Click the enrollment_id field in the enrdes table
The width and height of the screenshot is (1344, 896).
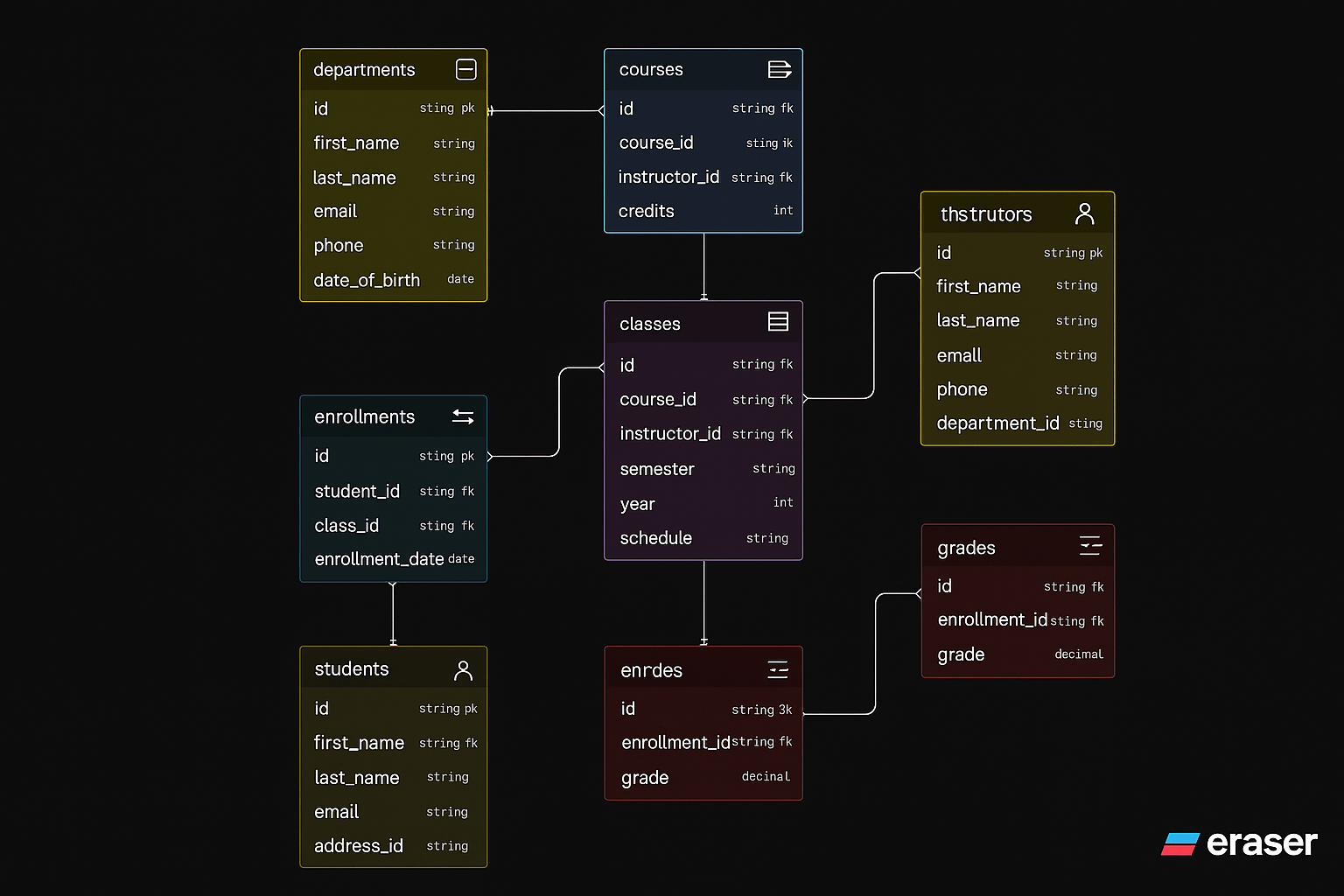point(675,742)
